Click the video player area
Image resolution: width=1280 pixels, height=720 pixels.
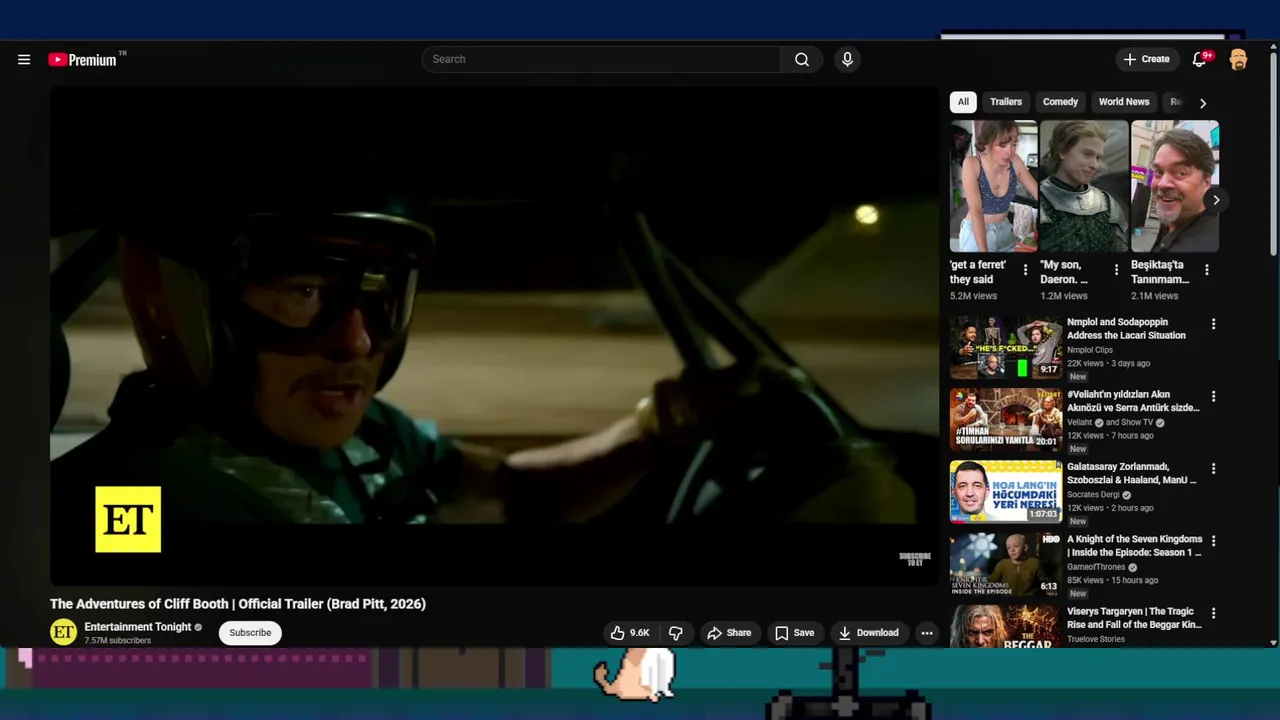[x=495, y=335]
